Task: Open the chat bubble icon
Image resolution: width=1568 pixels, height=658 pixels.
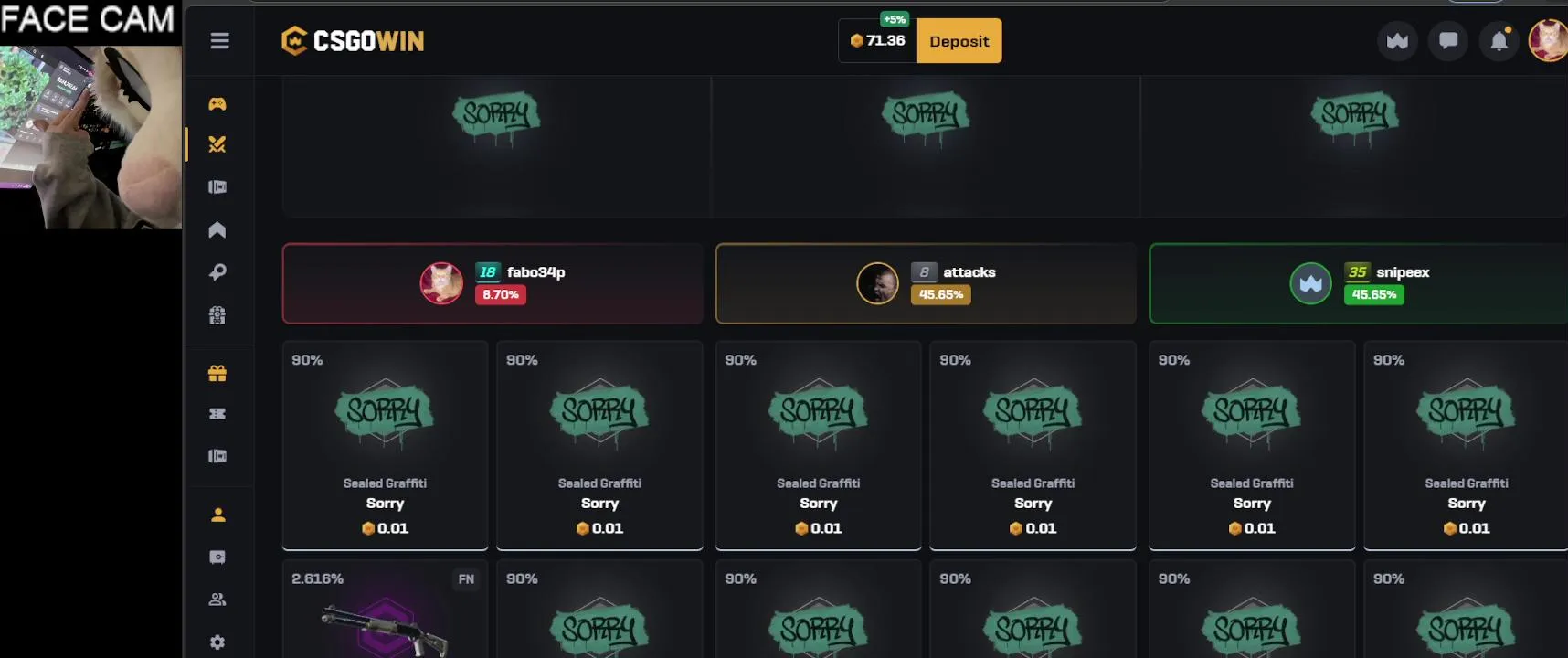Action: point(1448,41)
